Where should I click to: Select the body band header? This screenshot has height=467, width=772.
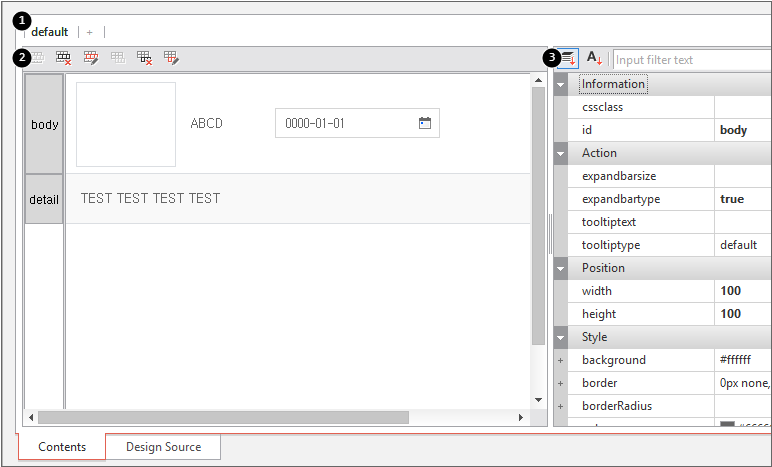click(44, 125)
